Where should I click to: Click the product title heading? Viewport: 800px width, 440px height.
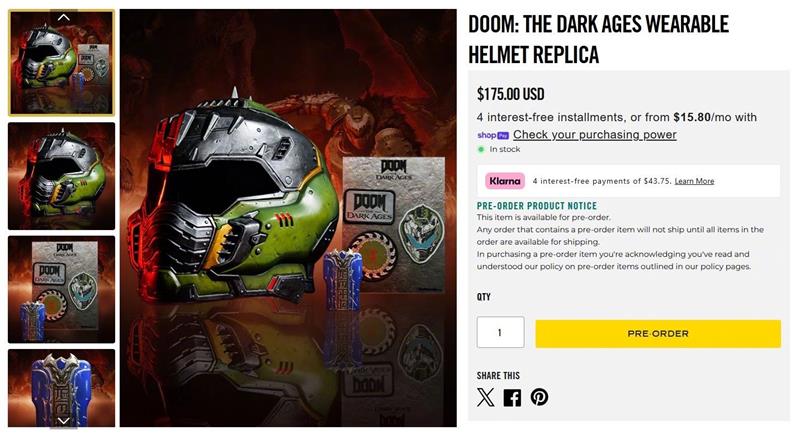pos(598,39)
